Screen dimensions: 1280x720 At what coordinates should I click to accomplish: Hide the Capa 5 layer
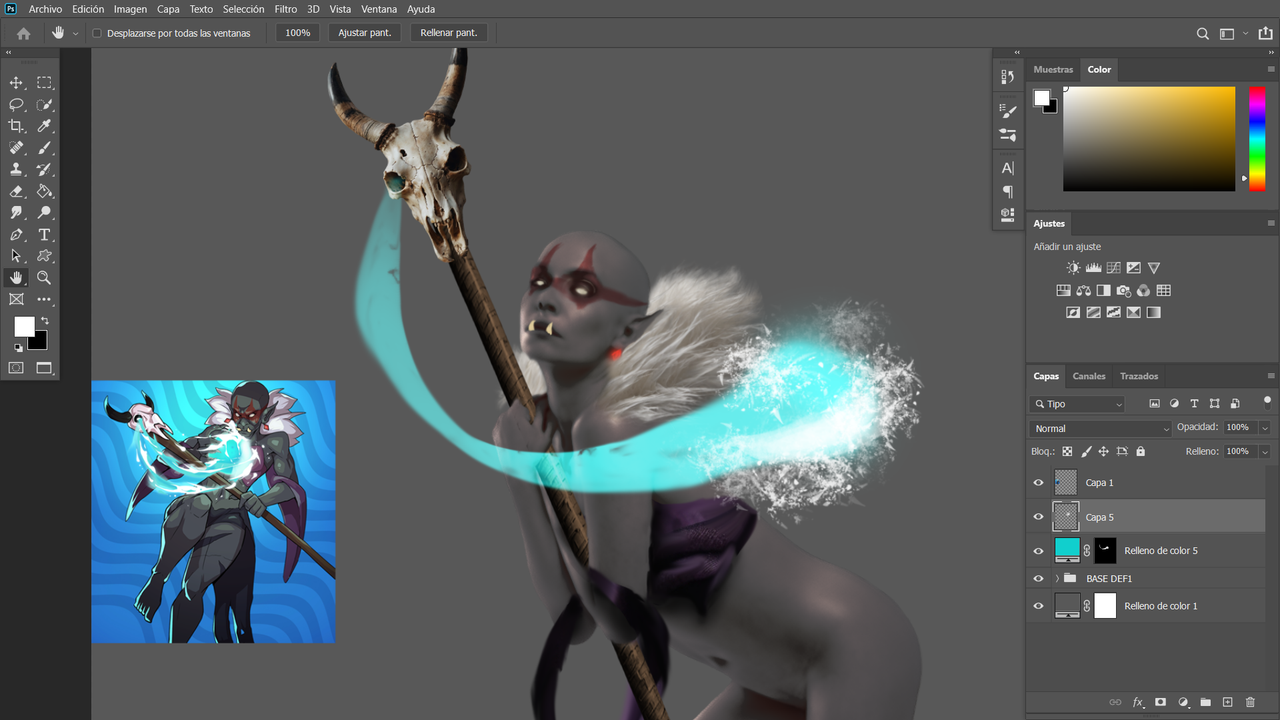tap(1038, 517)
